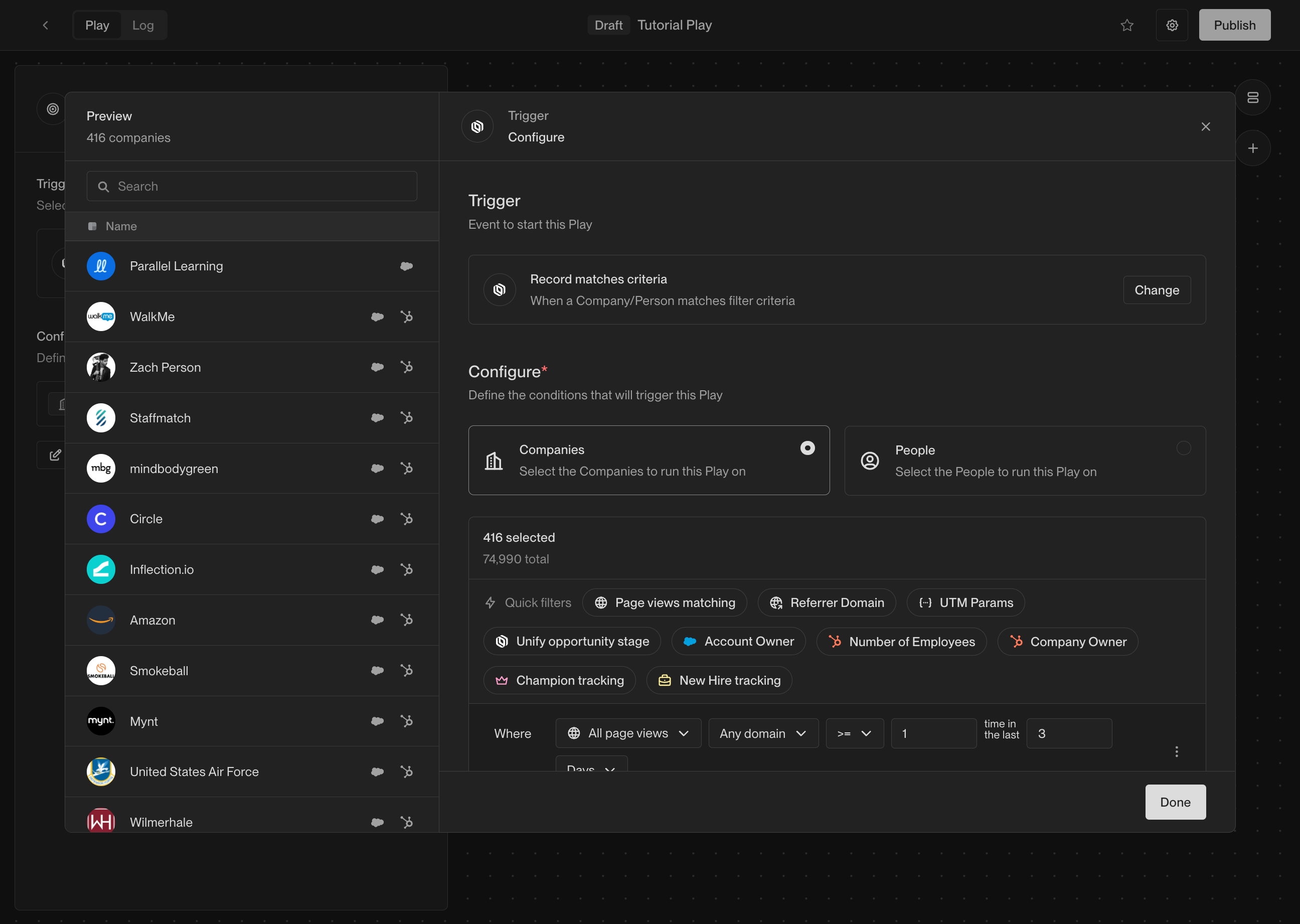Image resolution: width=1300 pixels, height=924 pixels.
Task: Toggle the Name column header checkbox
Action: (x=92, y=226)
